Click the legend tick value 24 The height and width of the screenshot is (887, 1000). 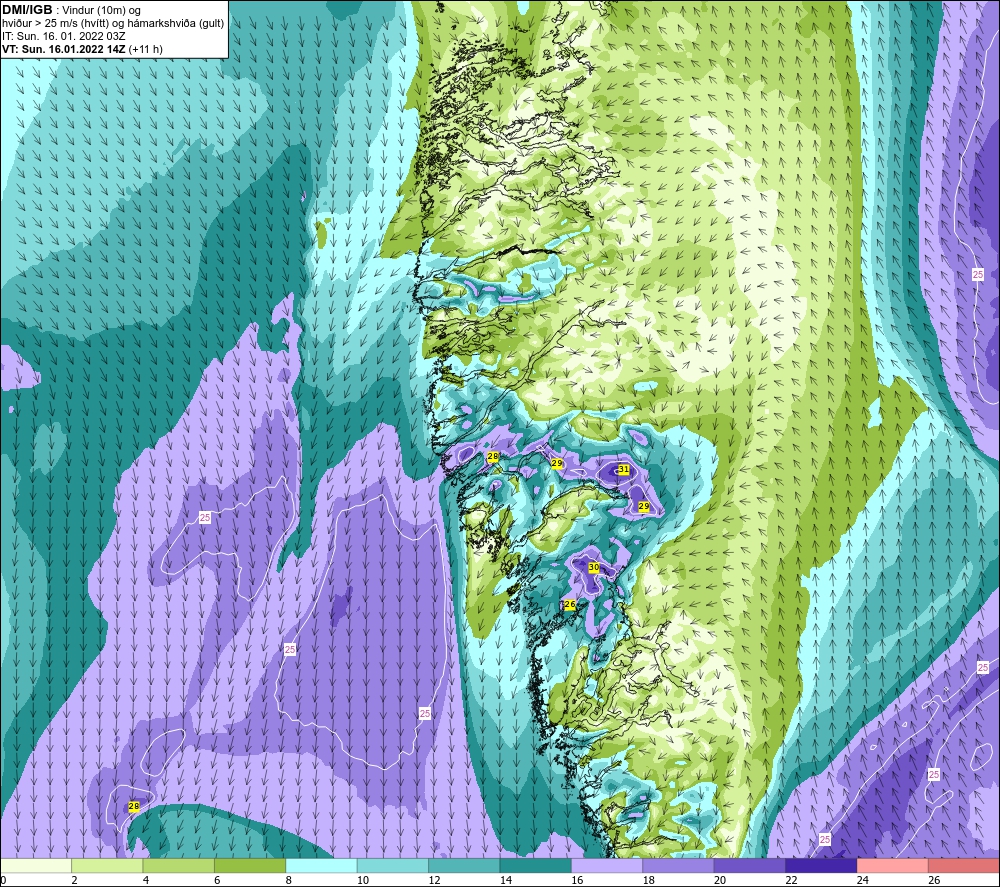(x=862, y=880)
